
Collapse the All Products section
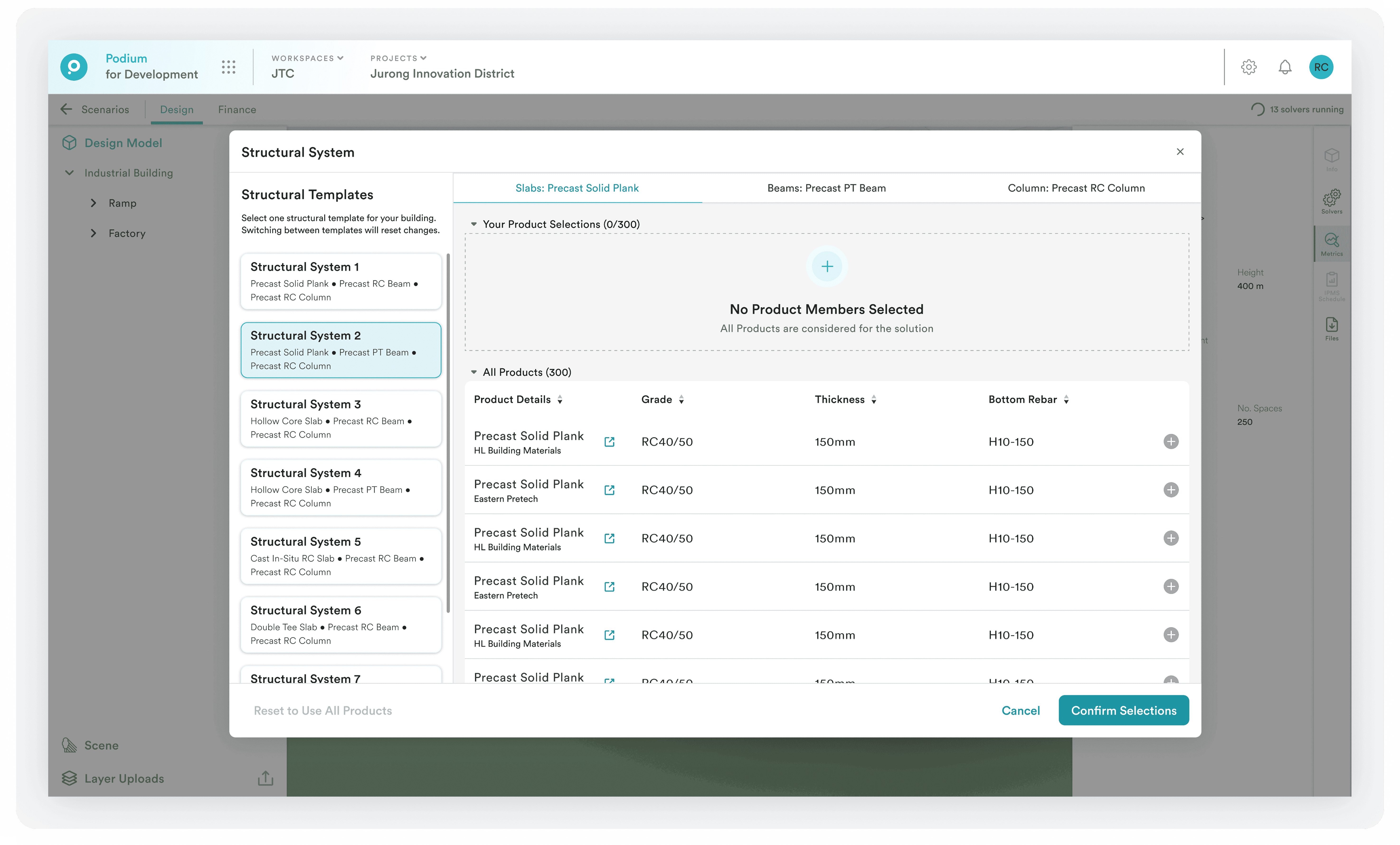[474, 372]
